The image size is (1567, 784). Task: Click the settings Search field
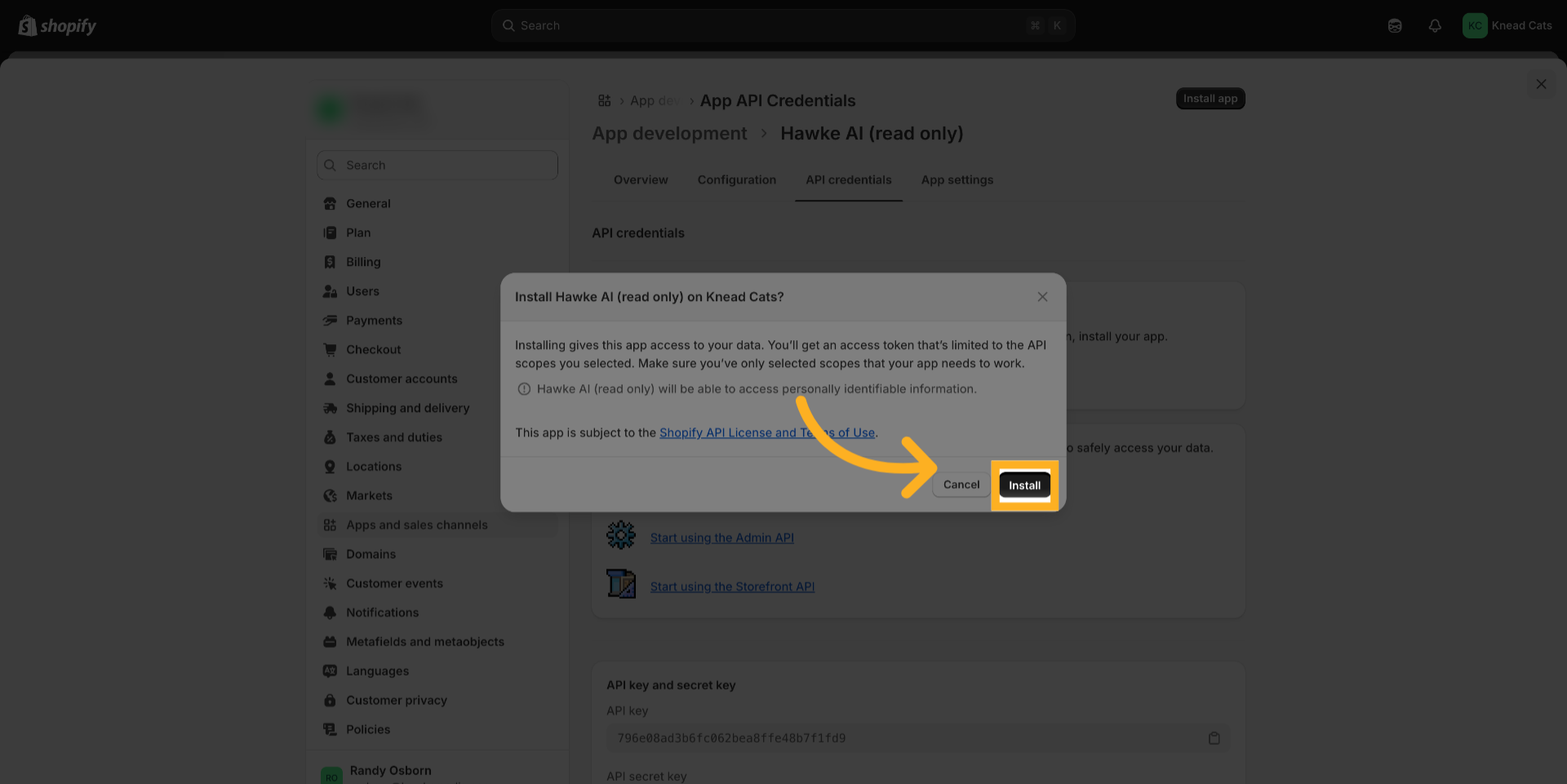pos(437,166)
